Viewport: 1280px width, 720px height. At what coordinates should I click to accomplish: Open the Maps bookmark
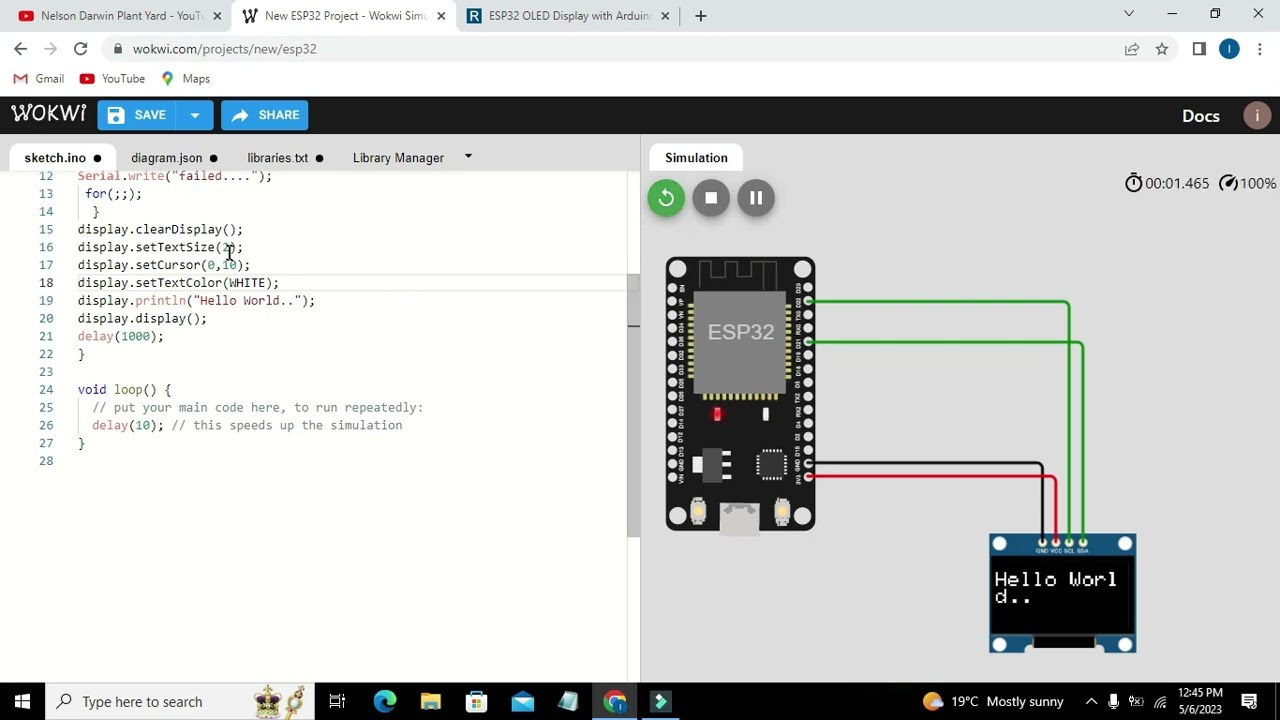(185, 79)
